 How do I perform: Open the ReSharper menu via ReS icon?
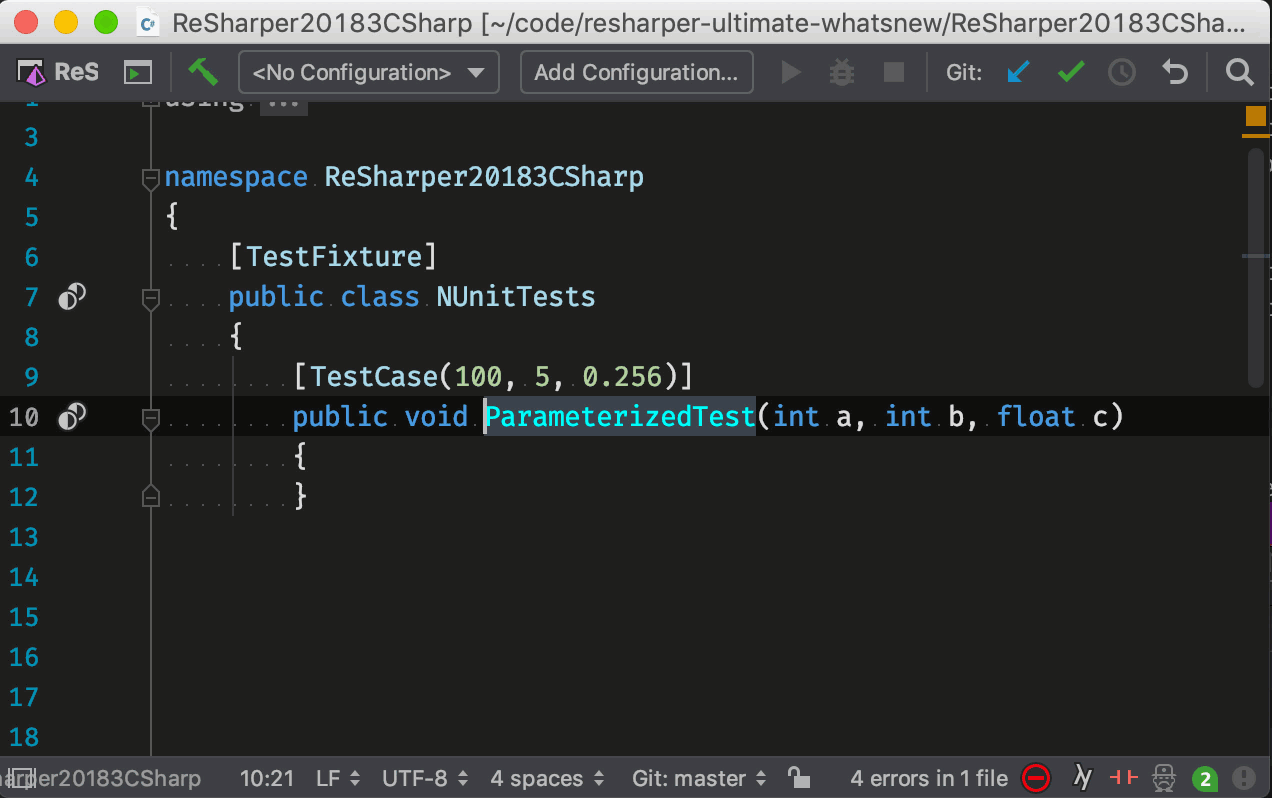point(38,71)
